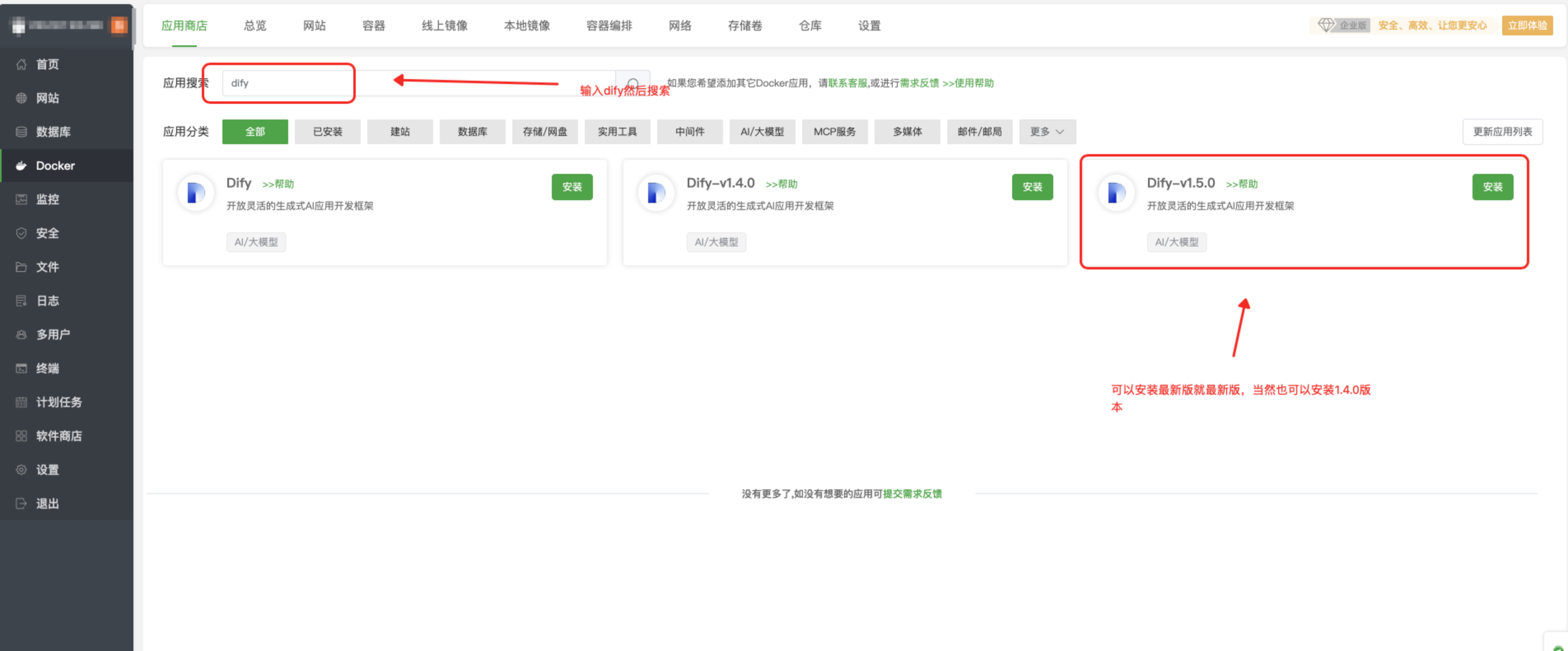The width and height of the screenshot is (1568, 651).
Task: Switch to the 容器 tab
Action: click(373, 26)
